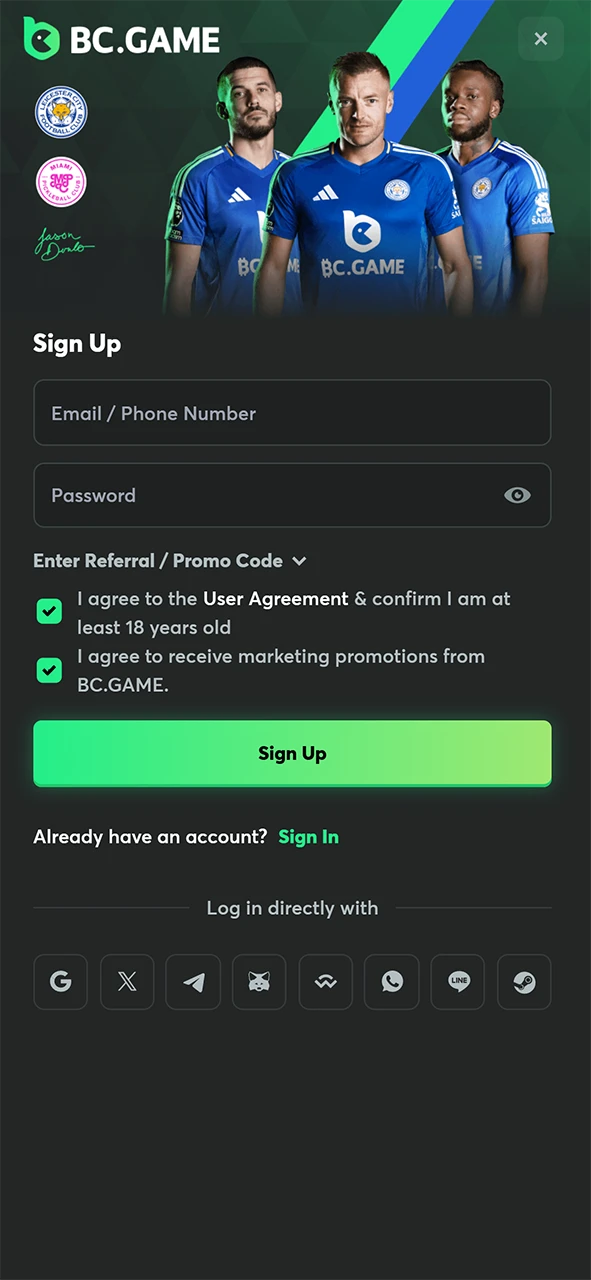Open the Sign In link
This screenshot has width=591, height=1280.
[x=308, y=837]
